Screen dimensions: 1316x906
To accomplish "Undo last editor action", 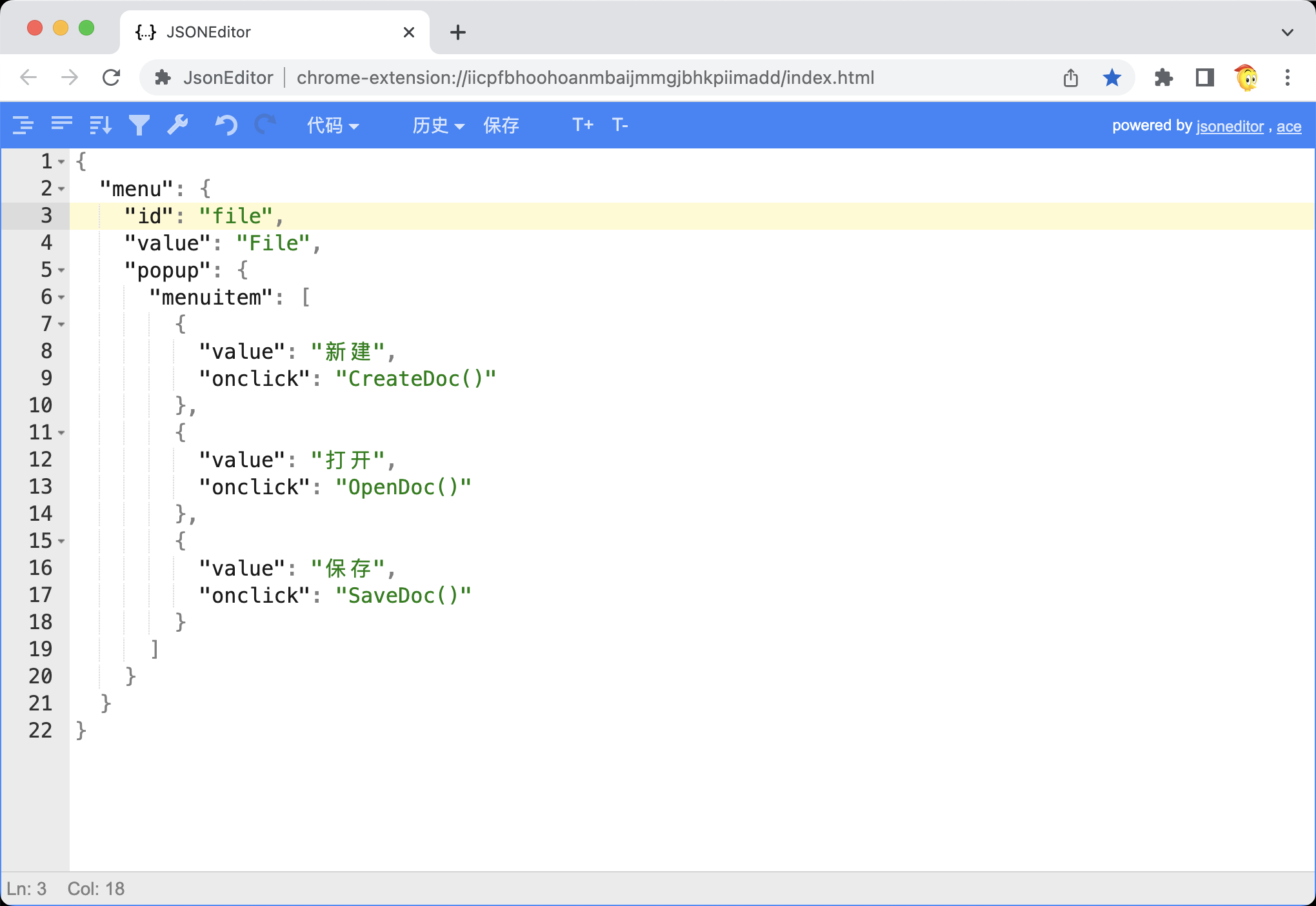I will [226, 125].
